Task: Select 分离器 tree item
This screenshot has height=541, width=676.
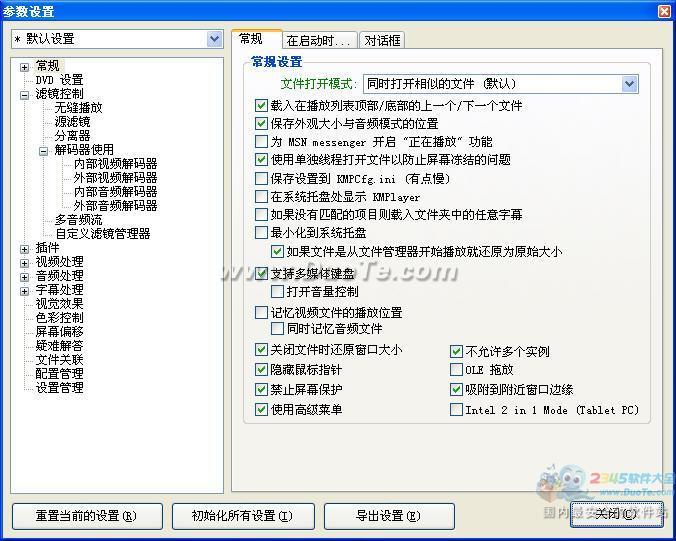Action: (72, 136)
